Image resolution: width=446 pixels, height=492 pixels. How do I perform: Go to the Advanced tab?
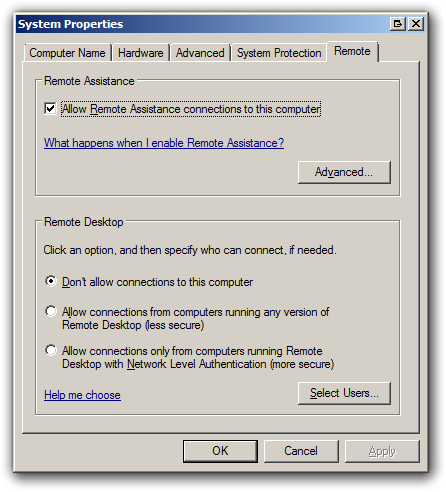pos(200,53)
